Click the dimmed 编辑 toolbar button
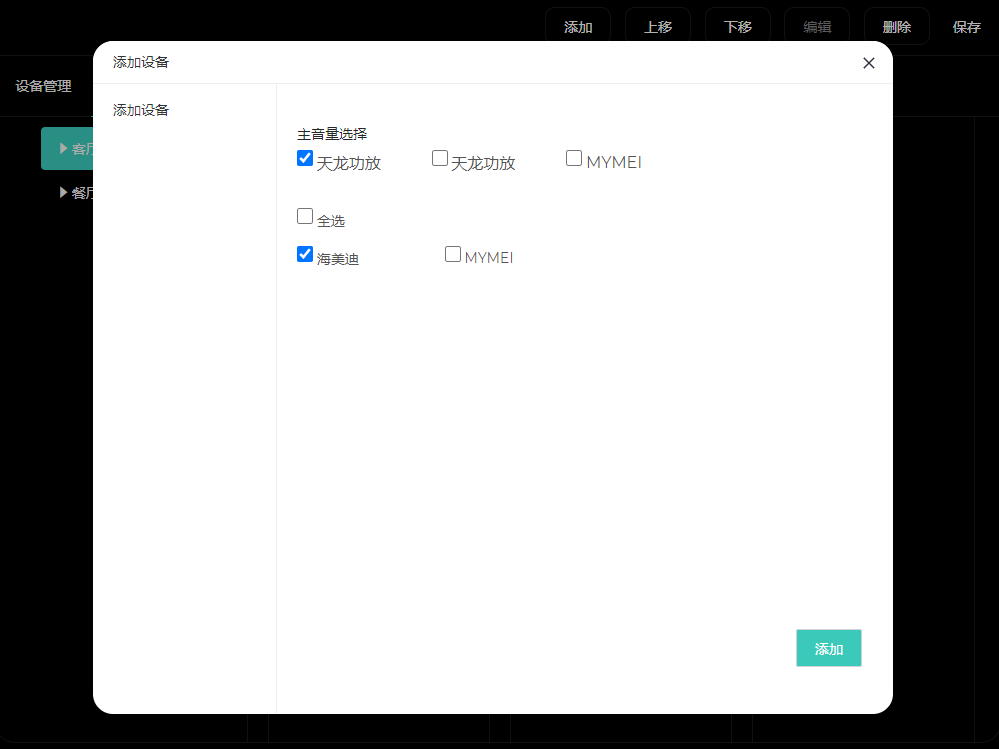Viewport: 999px width, 749px height. point(817,27)
